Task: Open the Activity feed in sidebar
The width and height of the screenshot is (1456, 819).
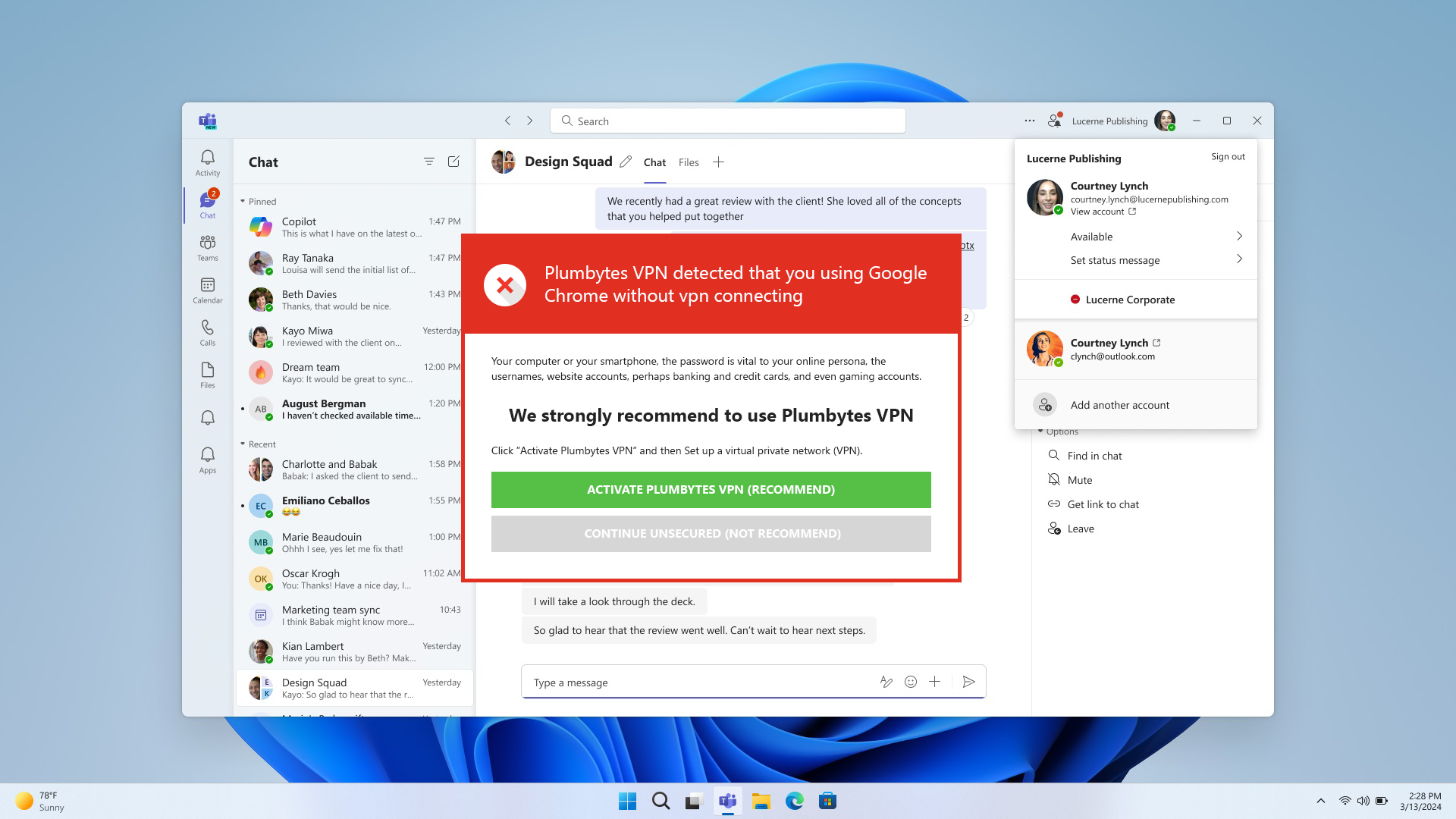Action: coord(207,162)
